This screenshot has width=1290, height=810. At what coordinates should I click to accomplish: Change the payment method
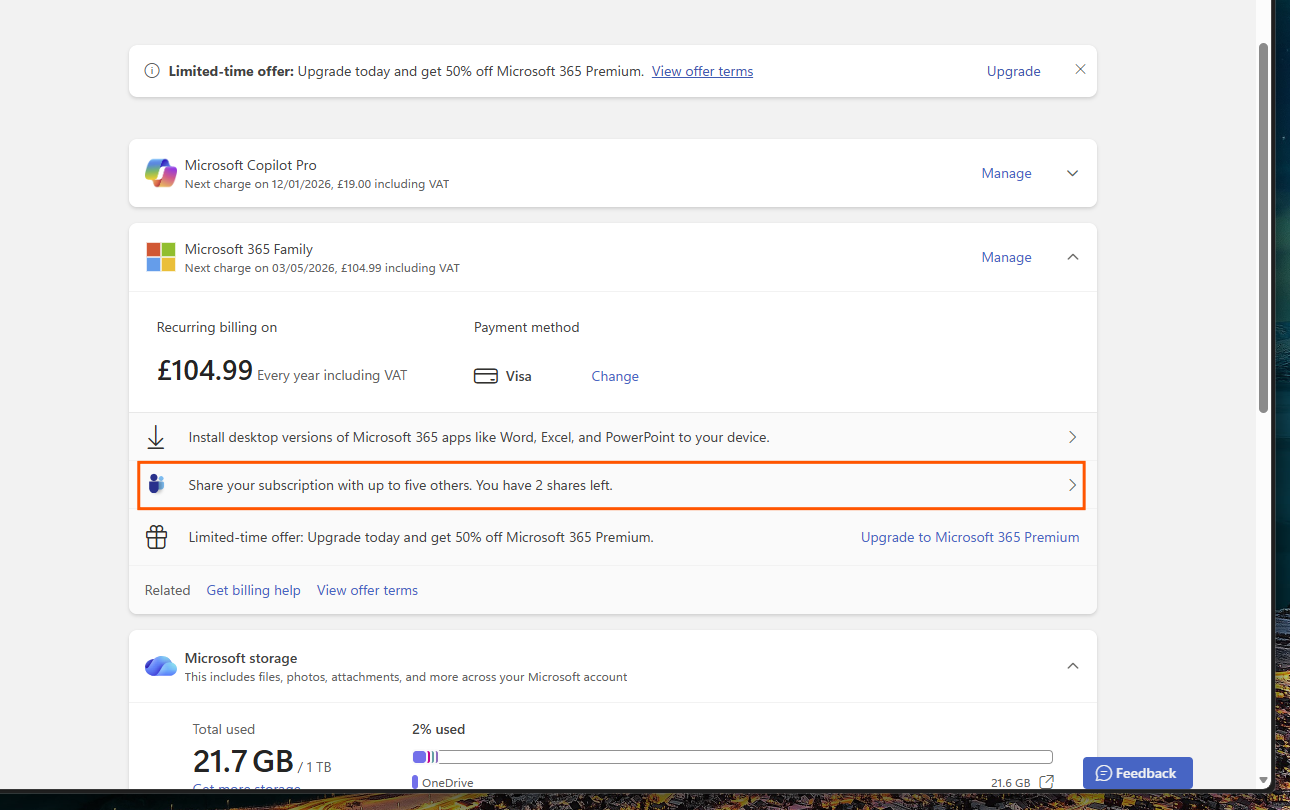click(614, 375)
